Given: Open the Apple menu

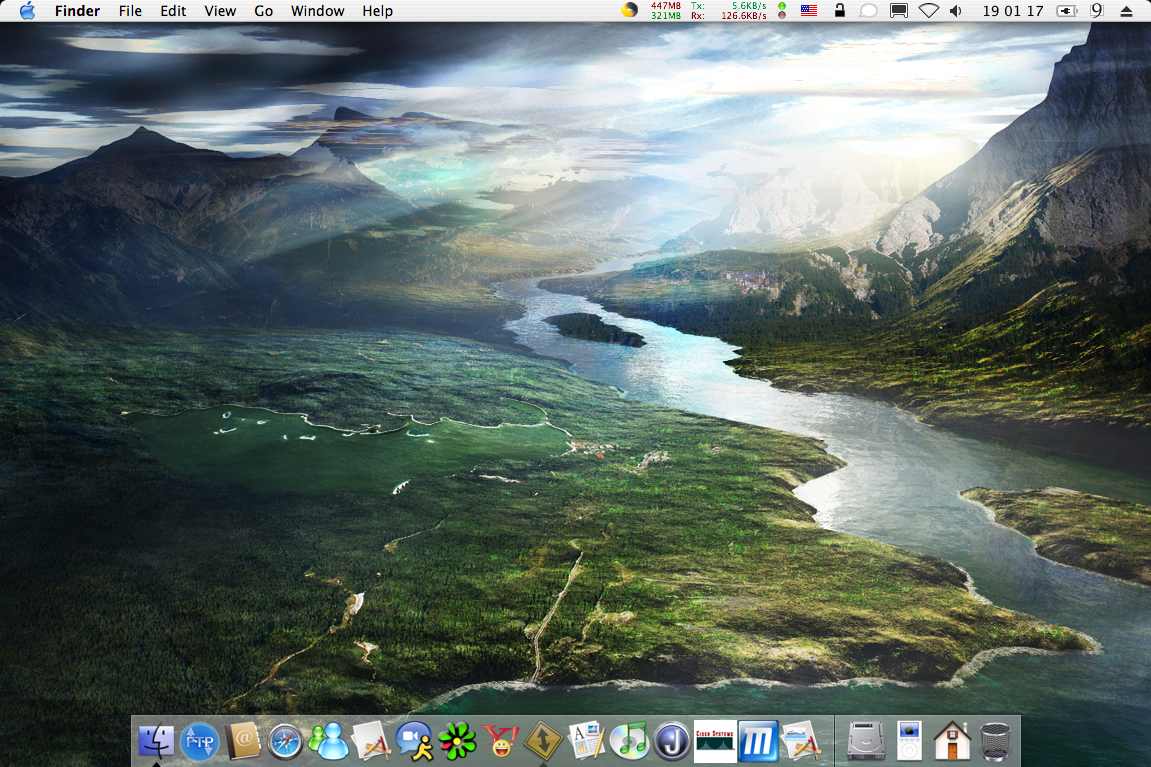Looking at the screenshot, I should pos(27,10).
